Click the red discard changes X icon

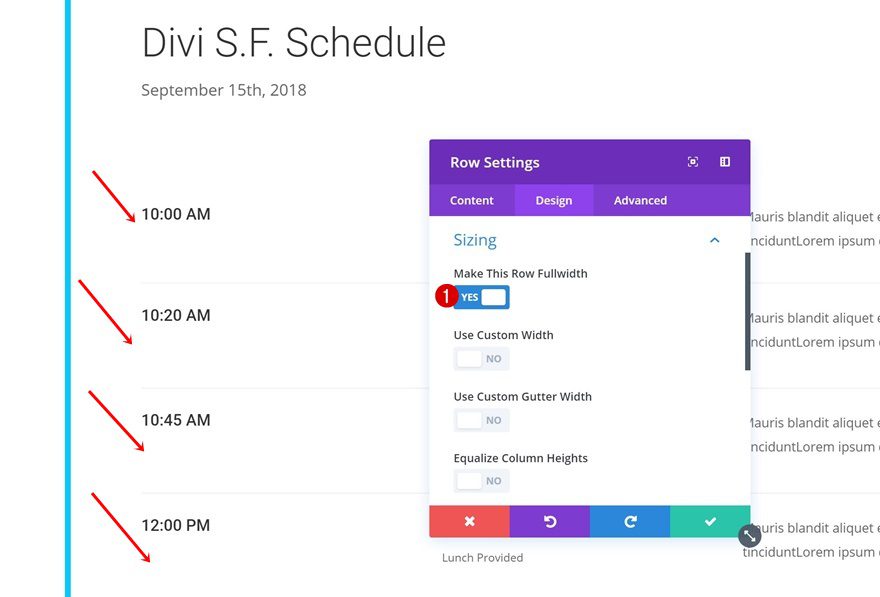click(469, 521)
